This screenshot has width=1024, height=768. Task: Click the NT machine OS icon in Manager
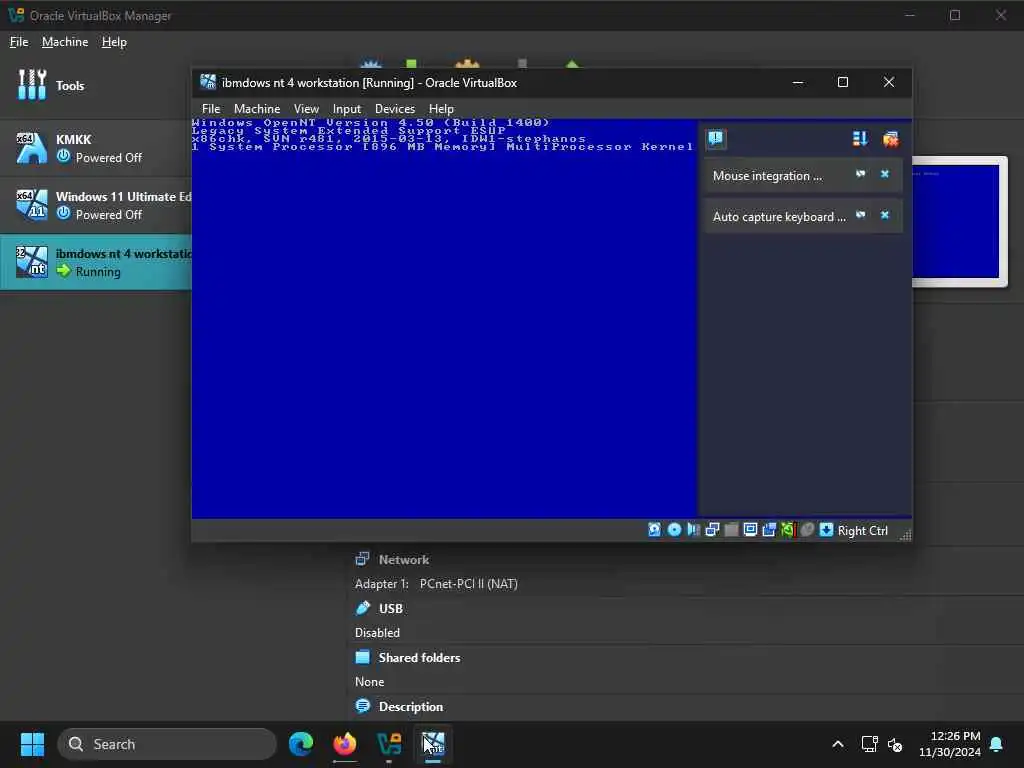31,262
